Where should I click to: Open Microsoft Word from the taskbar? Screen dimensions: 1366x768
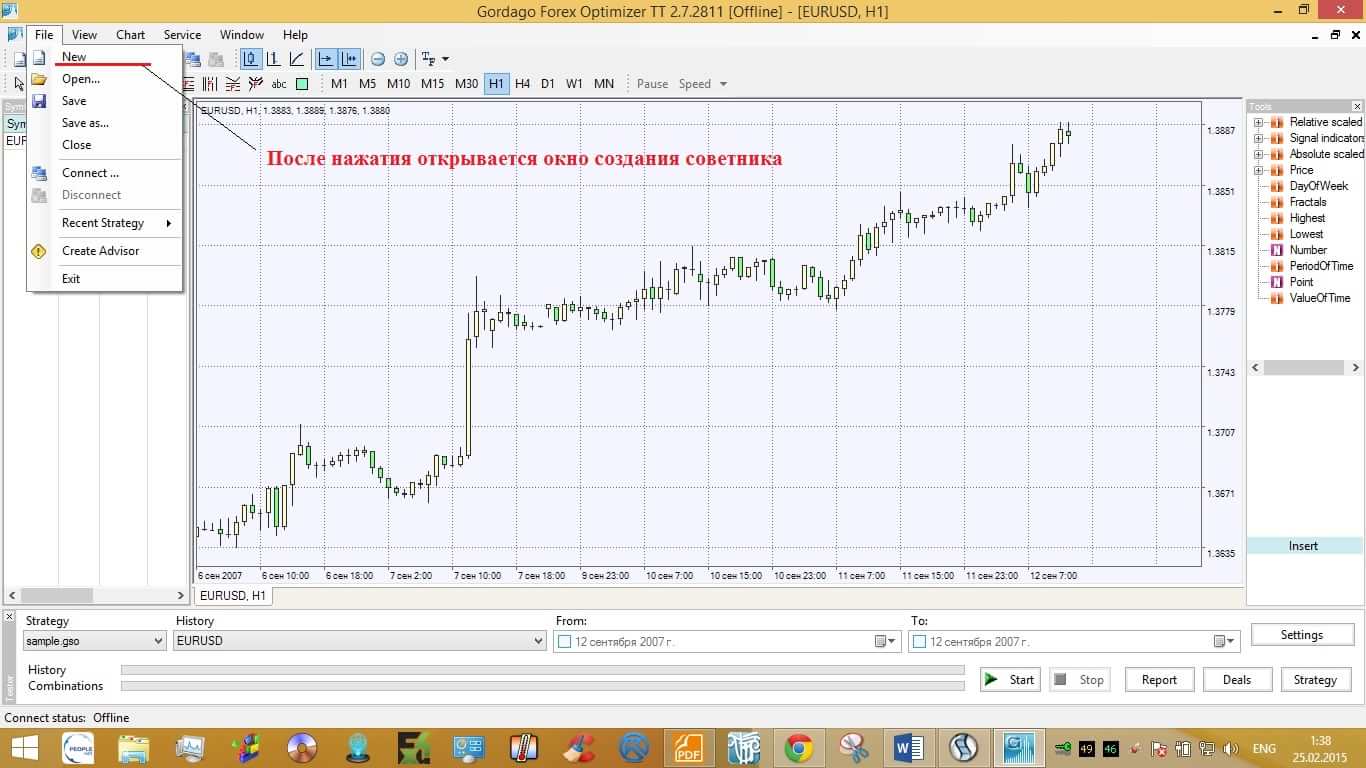[909, 748]
